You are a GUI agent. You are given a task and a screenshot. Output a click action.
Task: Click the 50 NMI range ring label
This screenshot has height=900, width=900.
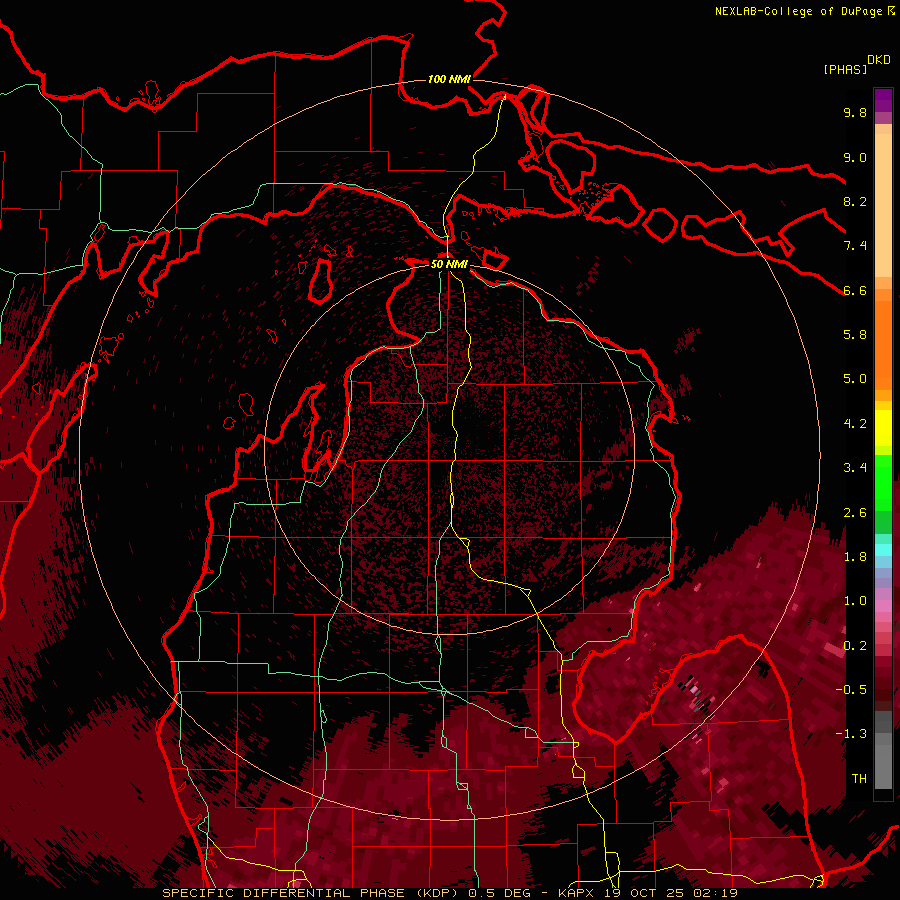click(x=449, y=264)
